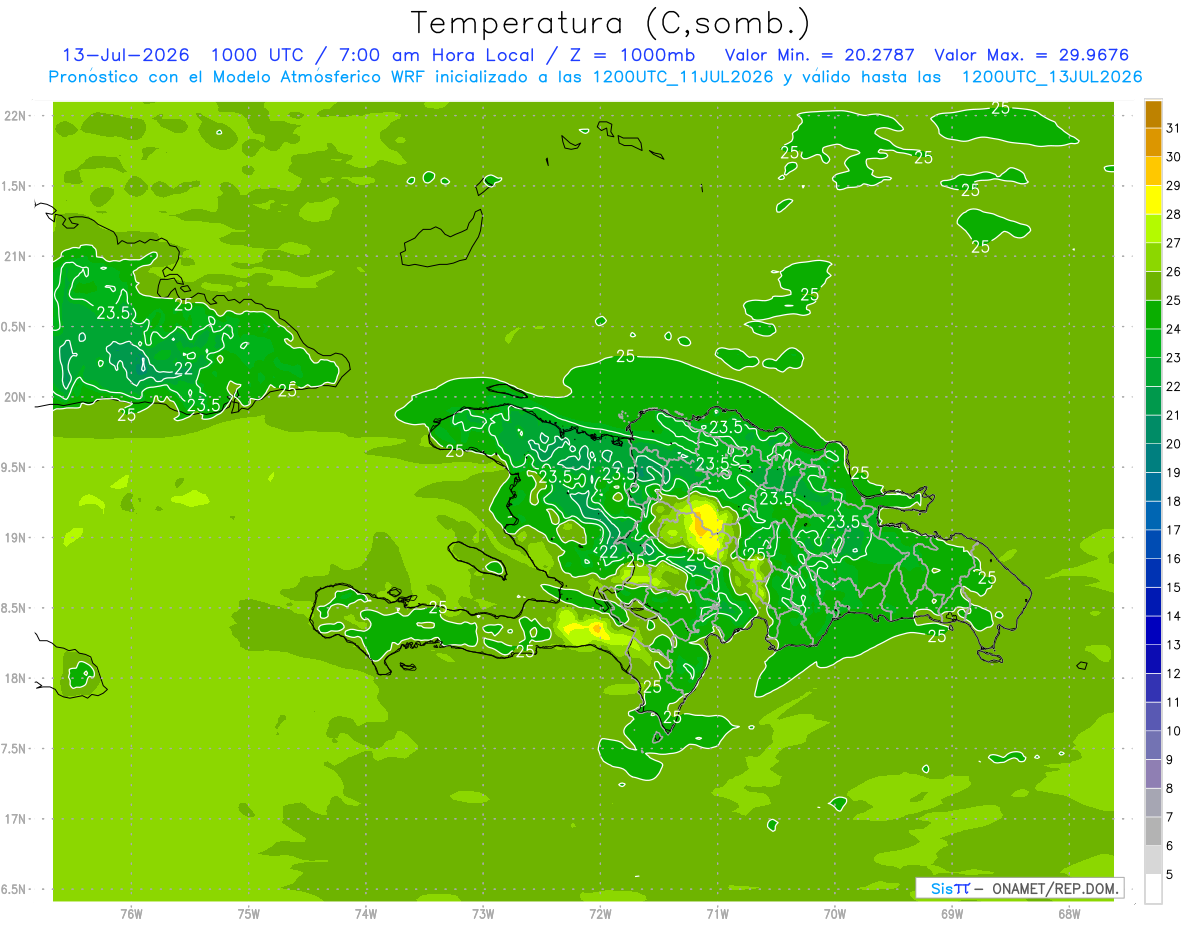Click the '73W' longitude axis label
Viewport: 1200px width, 927px height.
[x=483, y=913]
